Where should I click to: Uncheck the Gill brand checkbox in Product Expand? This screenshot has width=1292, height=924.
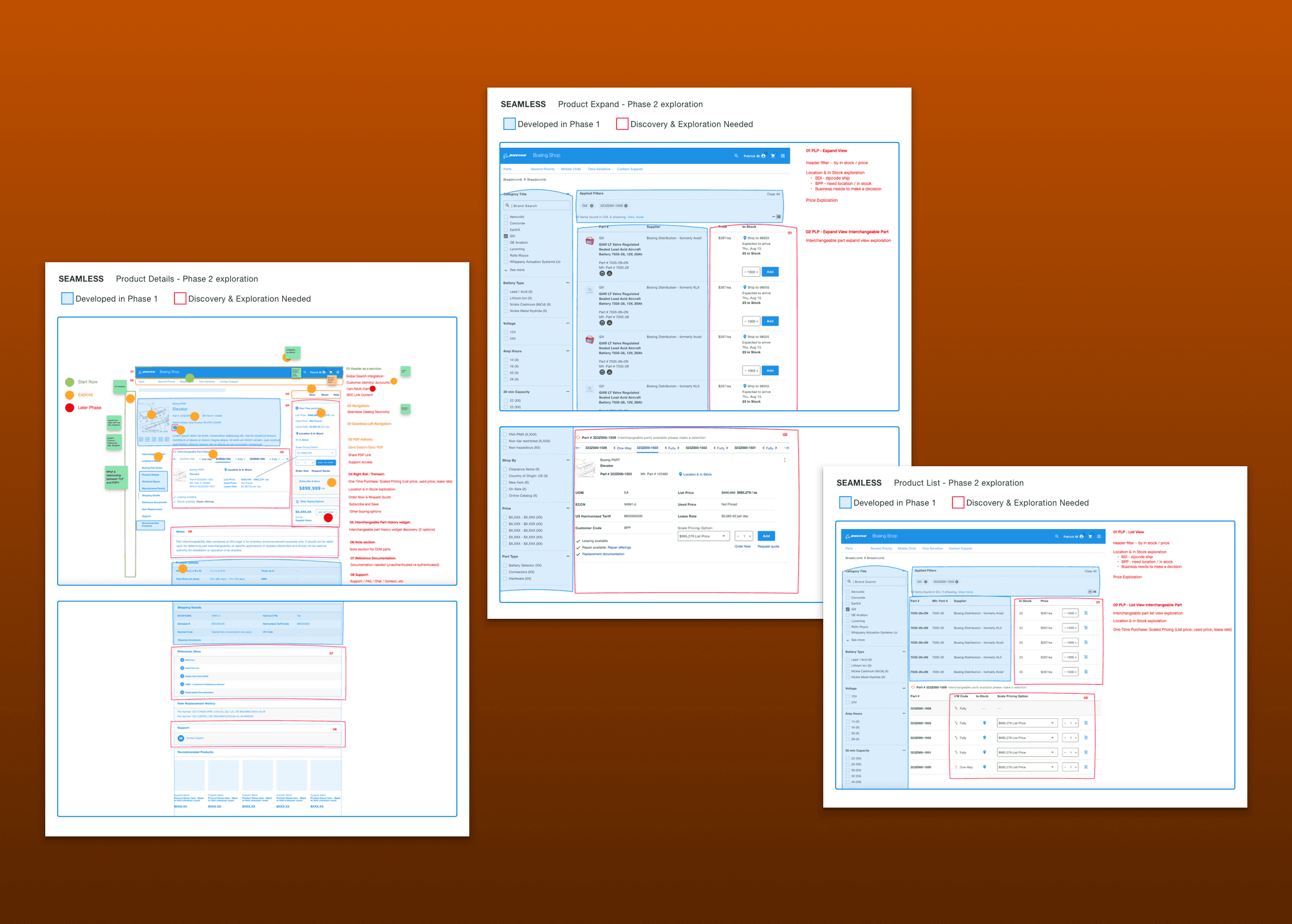(x=505, y=236)
